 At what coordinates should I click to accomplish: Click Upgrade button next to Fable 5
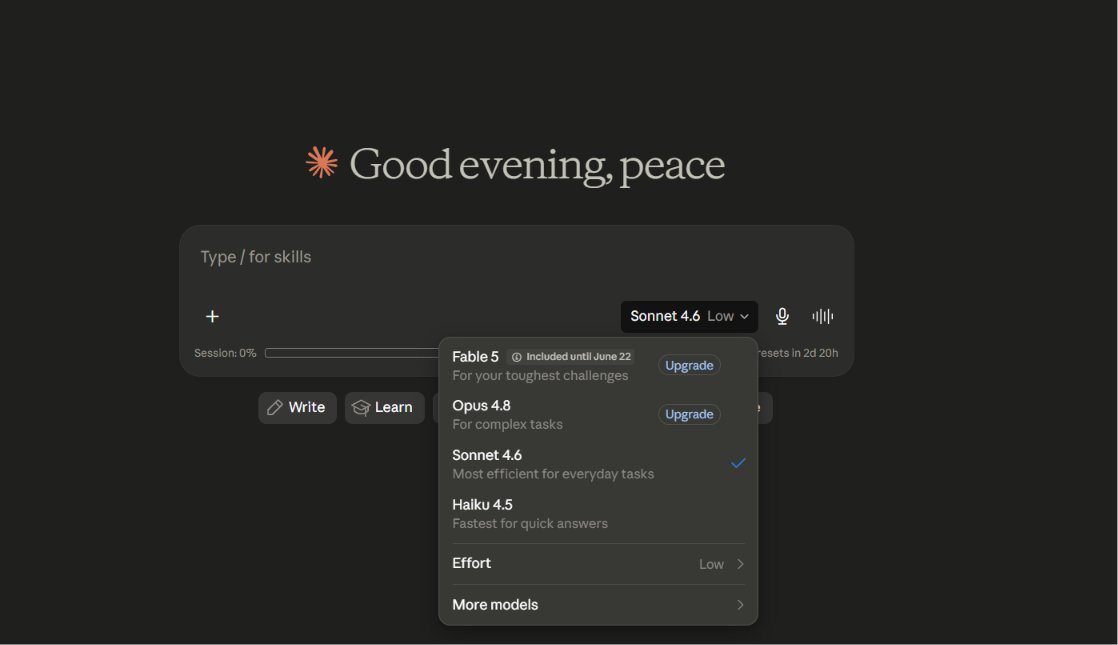point(689,366)
